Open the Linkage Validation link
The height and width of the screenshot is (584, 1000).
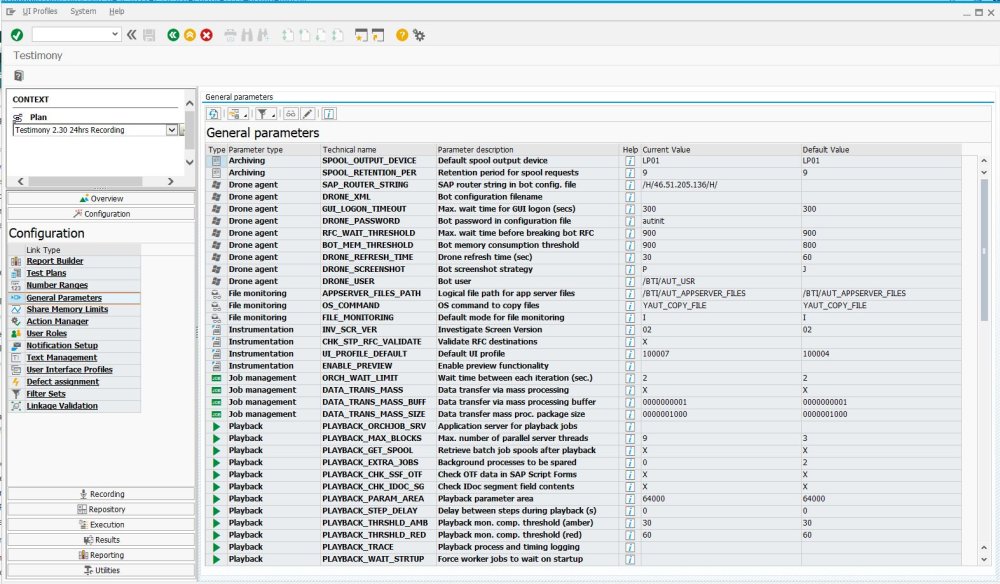point(62,407)
